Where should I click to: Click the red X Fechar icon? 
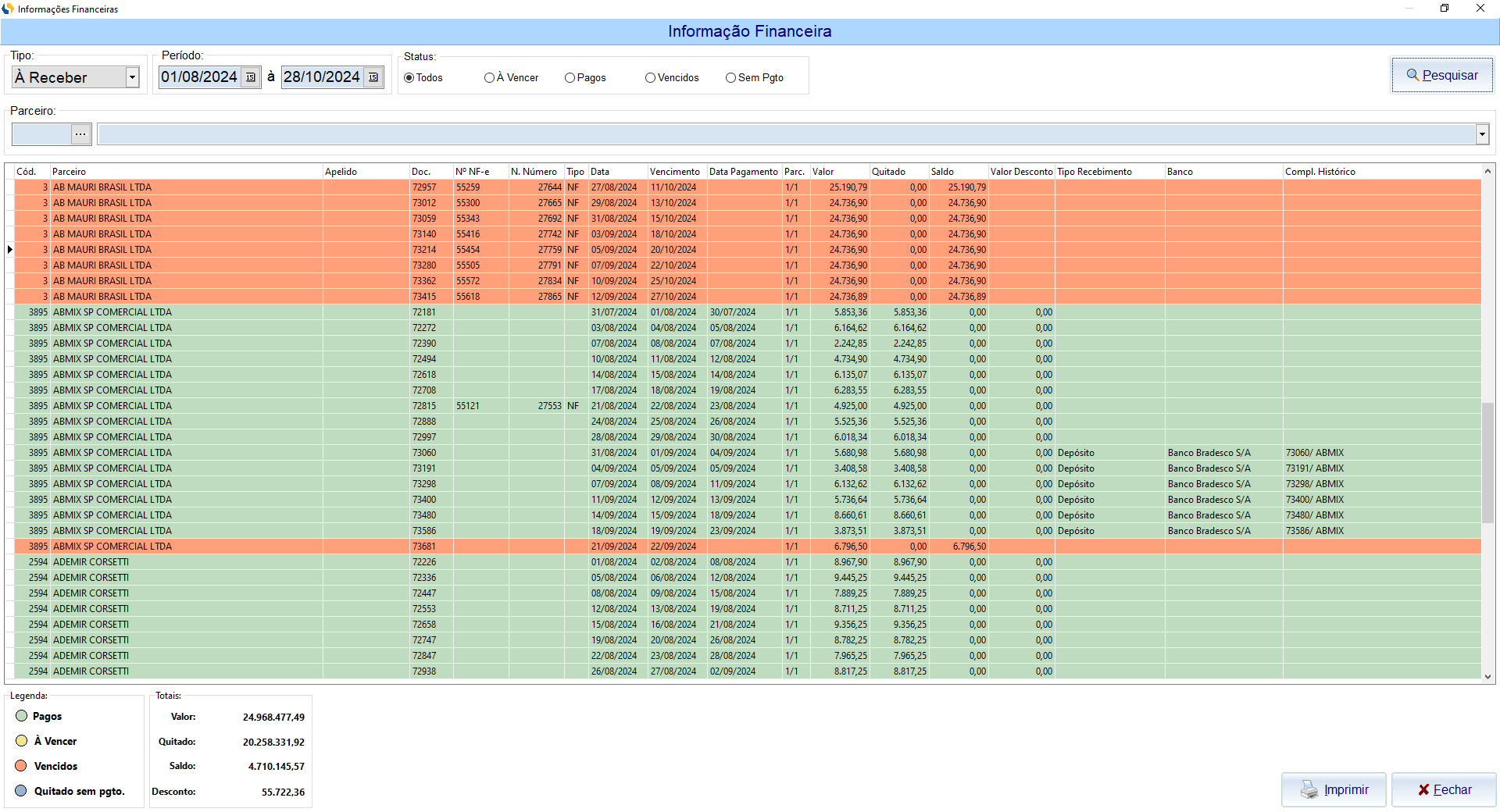(1423, 790)
